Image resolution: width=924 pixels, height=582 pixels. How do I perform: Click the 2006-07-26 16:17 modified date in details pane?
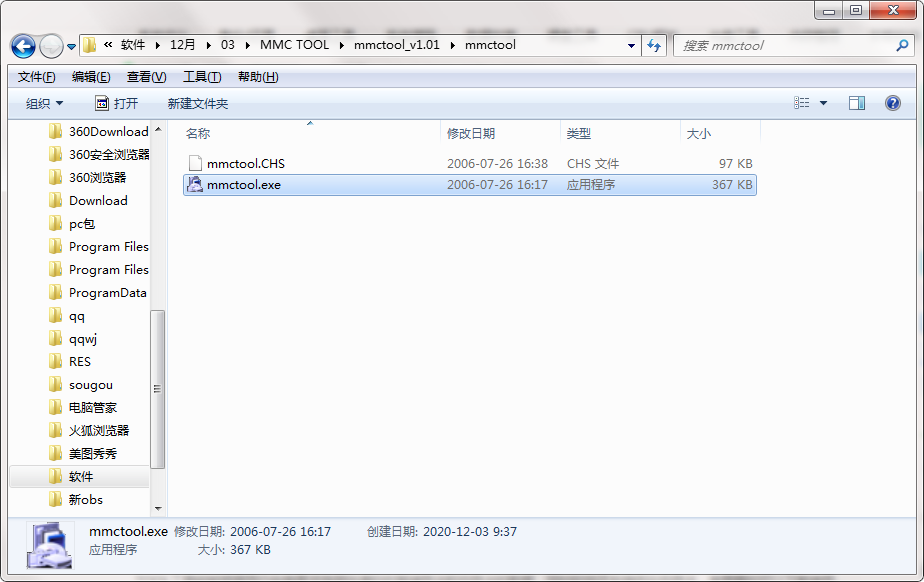(x=280, y=532)
